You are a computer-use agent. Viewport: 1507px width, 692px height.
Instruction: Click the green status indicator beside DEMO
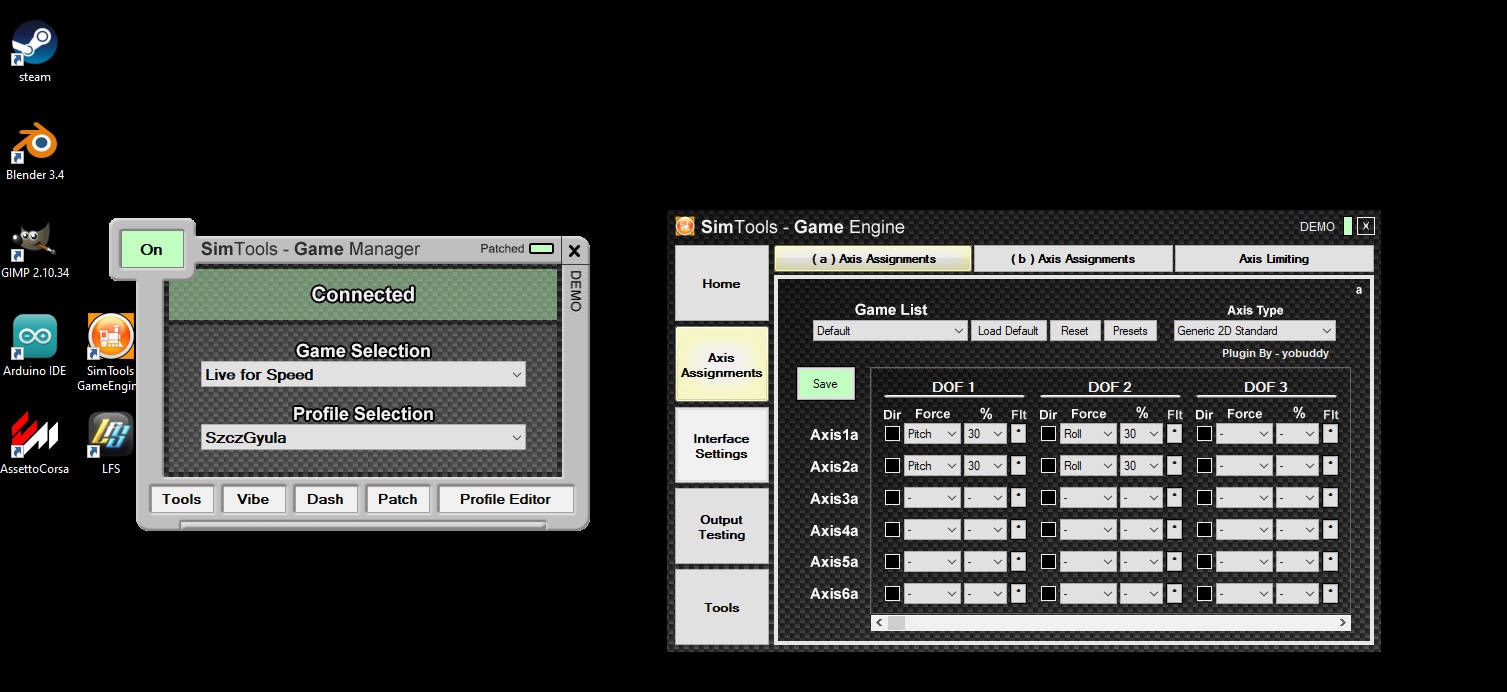click(x=1348, y=226)
